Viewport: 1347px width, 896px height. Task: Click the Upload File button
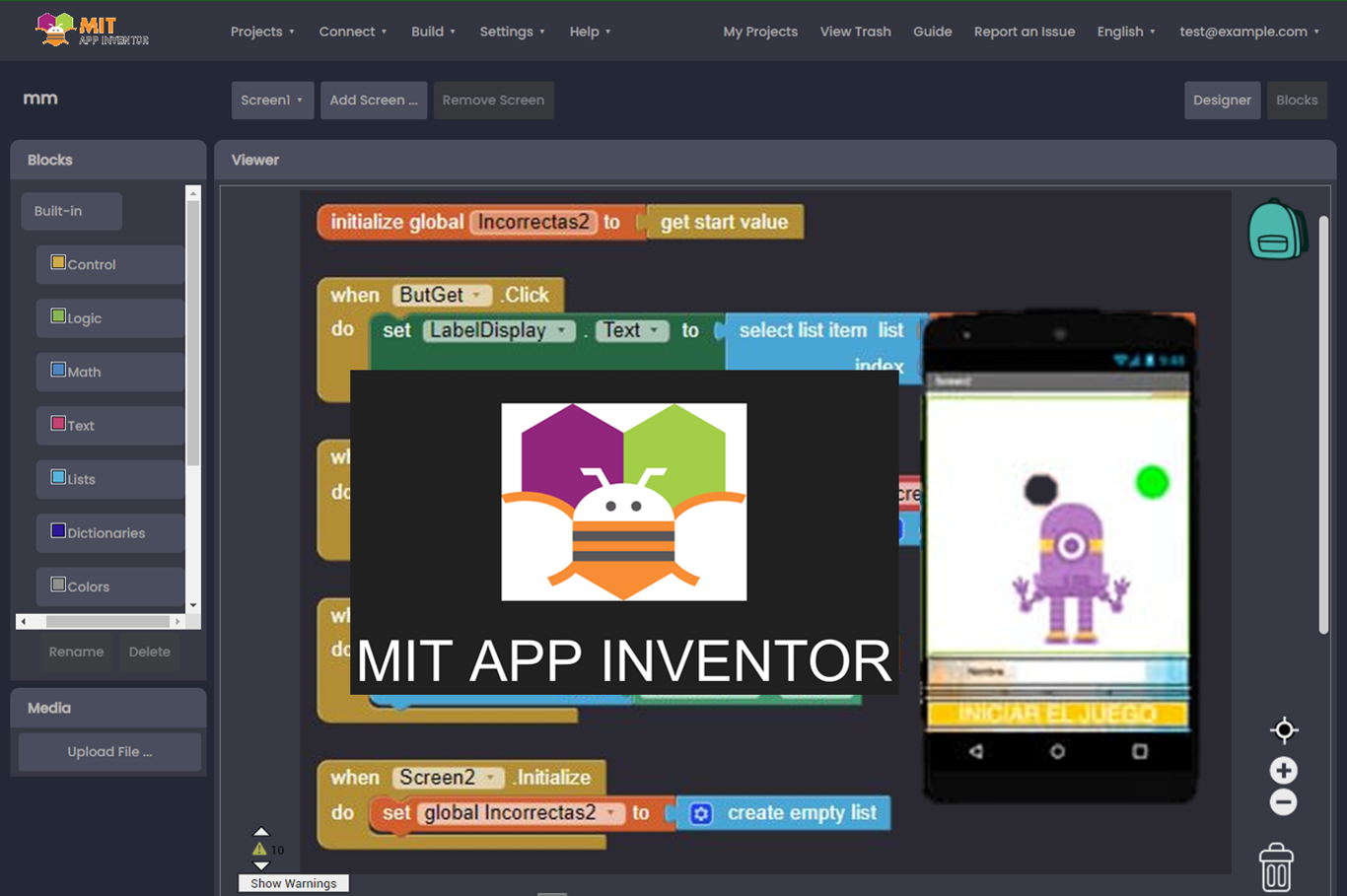(109, 752)
